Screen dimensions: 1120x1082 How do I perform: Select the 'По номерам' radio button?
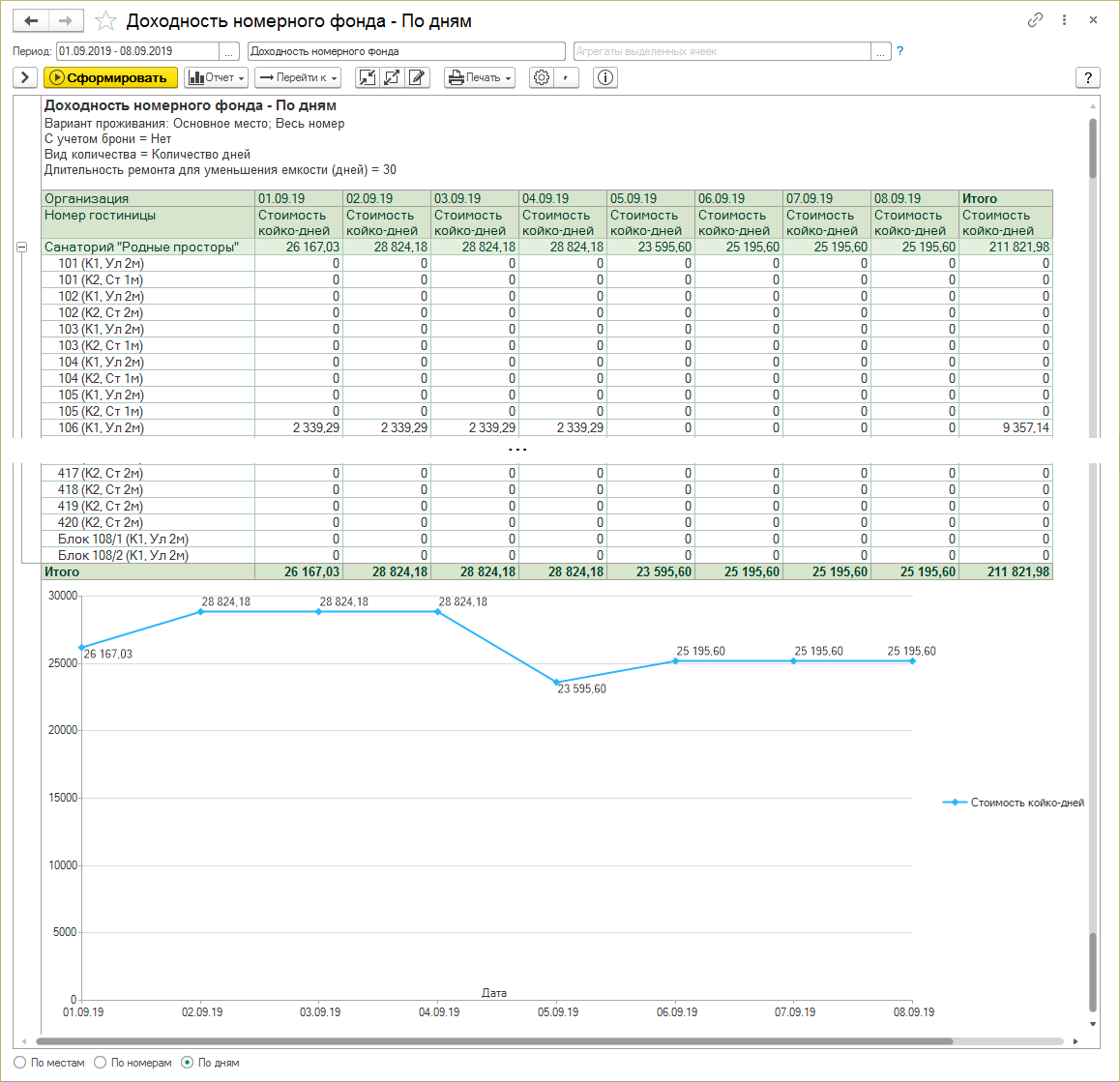101,1063
